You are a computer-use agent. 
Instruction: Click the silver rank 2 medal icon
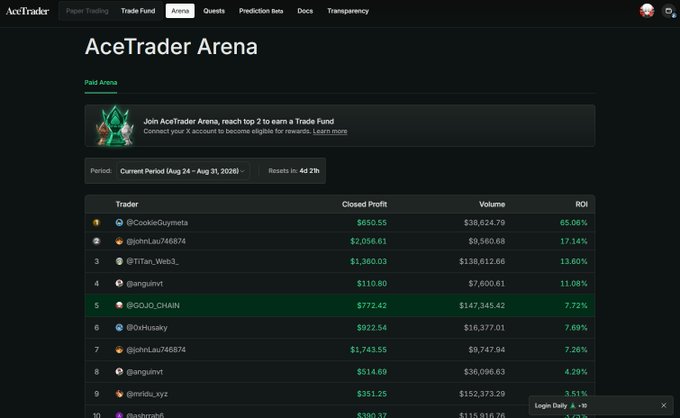click(96, 241)
